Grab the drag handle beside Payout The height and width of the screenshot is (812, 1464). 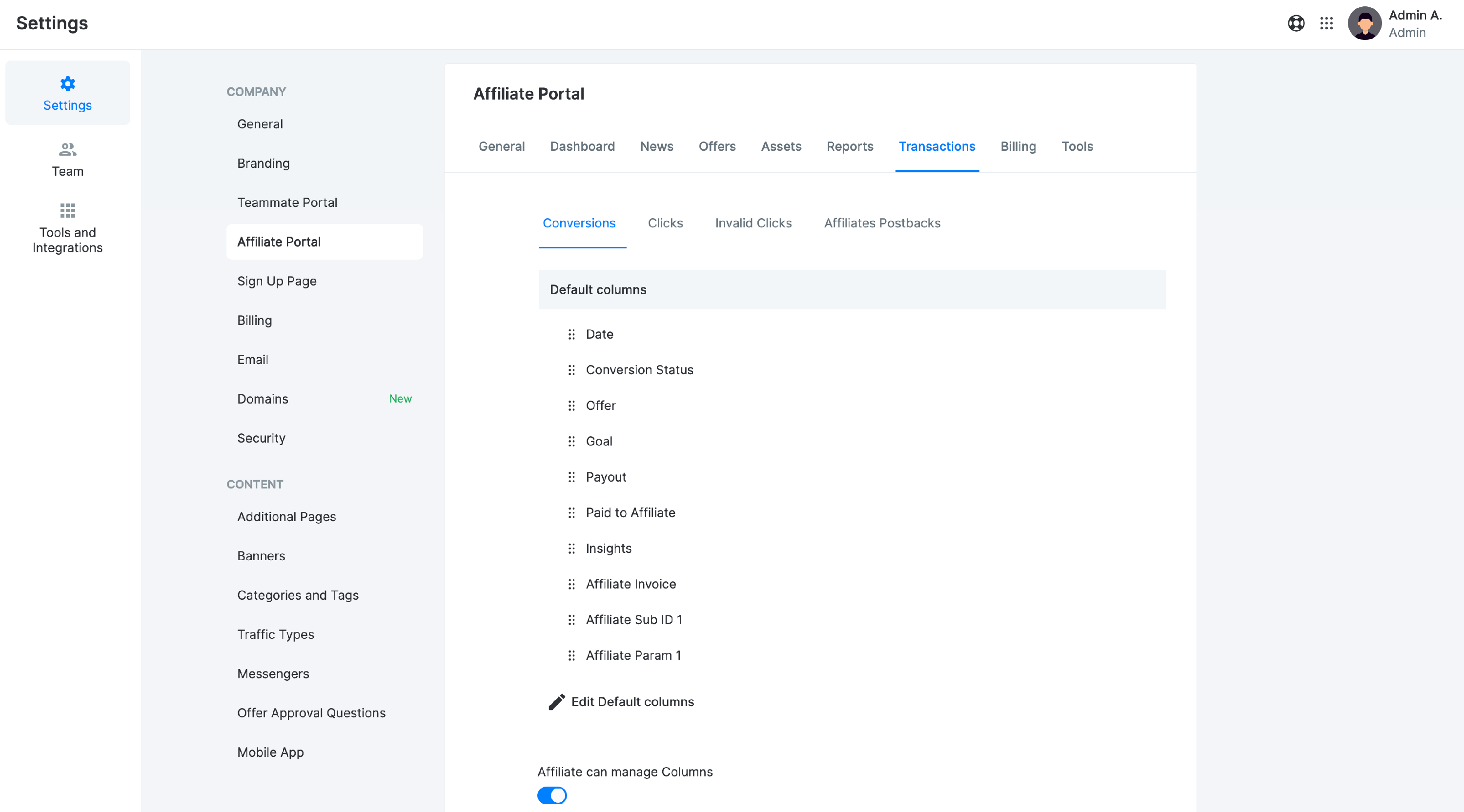pyautogui.click(x=571, y=477)
